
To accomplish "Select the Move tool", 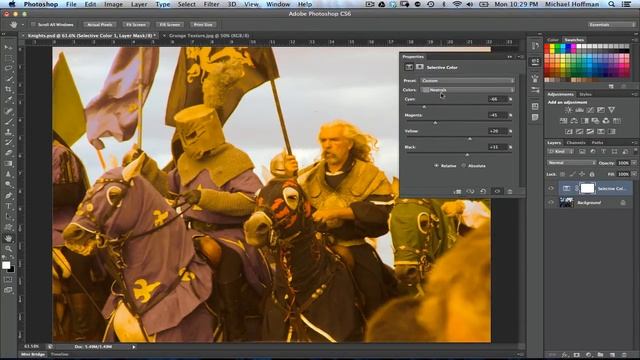I will (8, 47).
